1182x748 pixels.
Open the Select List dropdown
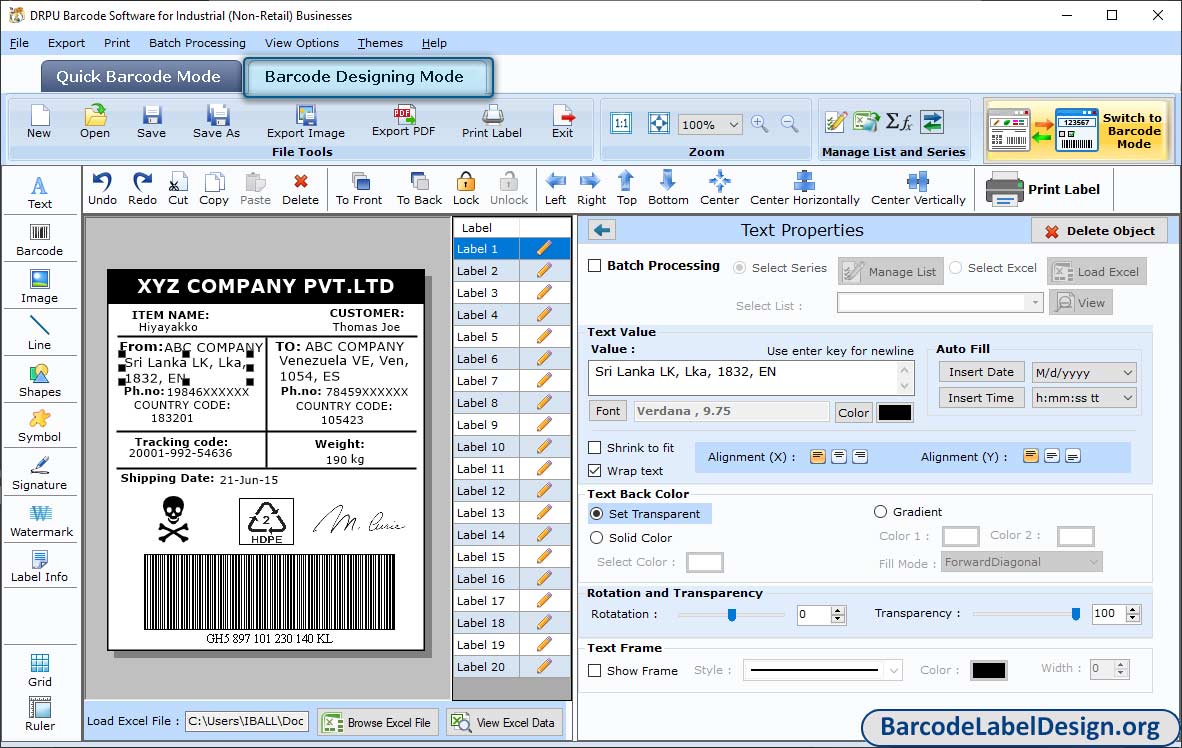1034,303
